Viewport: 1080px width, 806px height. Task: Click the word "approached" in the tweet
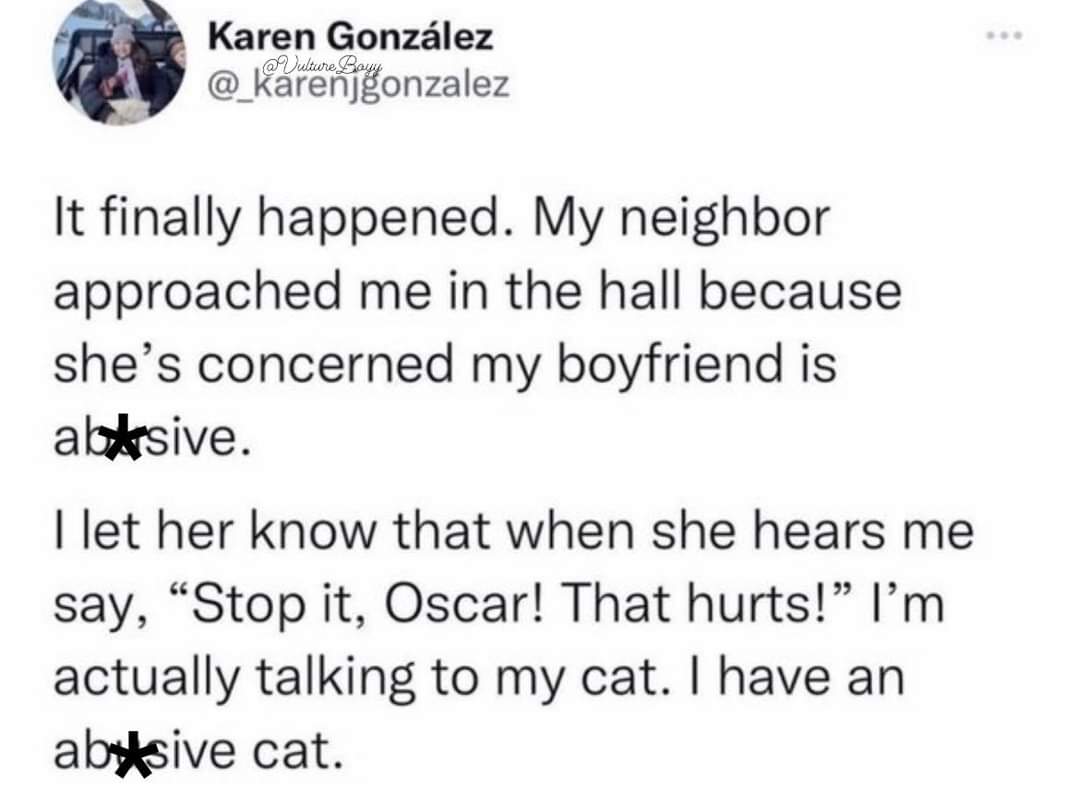point(184,293)
